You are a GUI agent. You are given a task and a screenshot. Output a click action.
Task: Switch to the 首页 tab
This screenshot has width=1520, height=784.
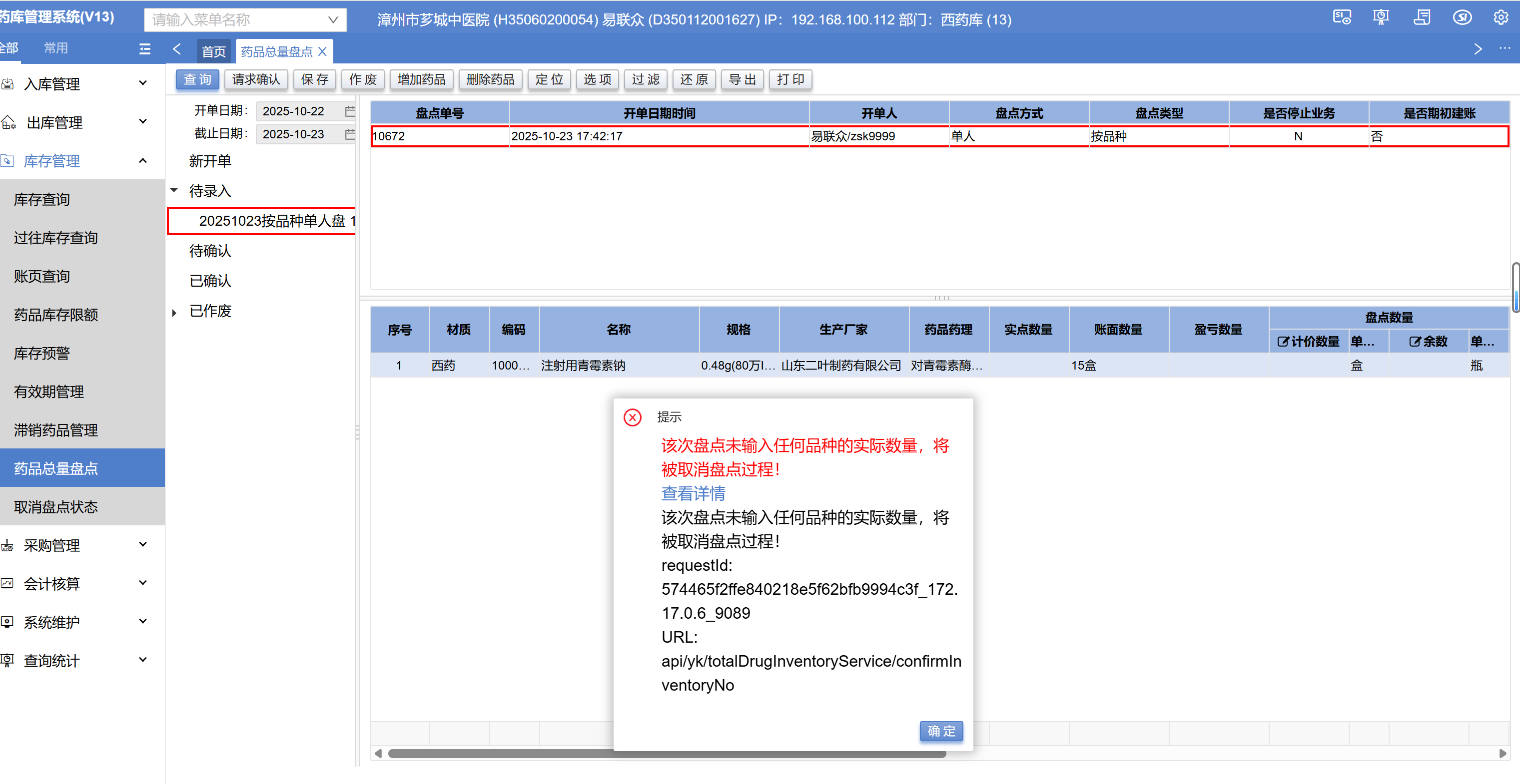213,51
